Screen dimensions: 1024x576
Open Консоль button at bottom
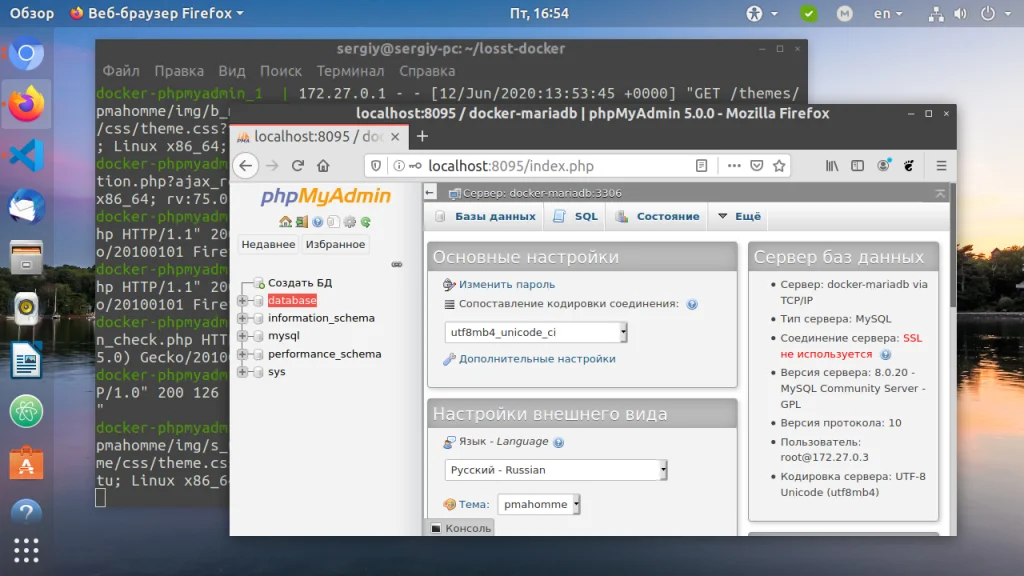point(460,528)
